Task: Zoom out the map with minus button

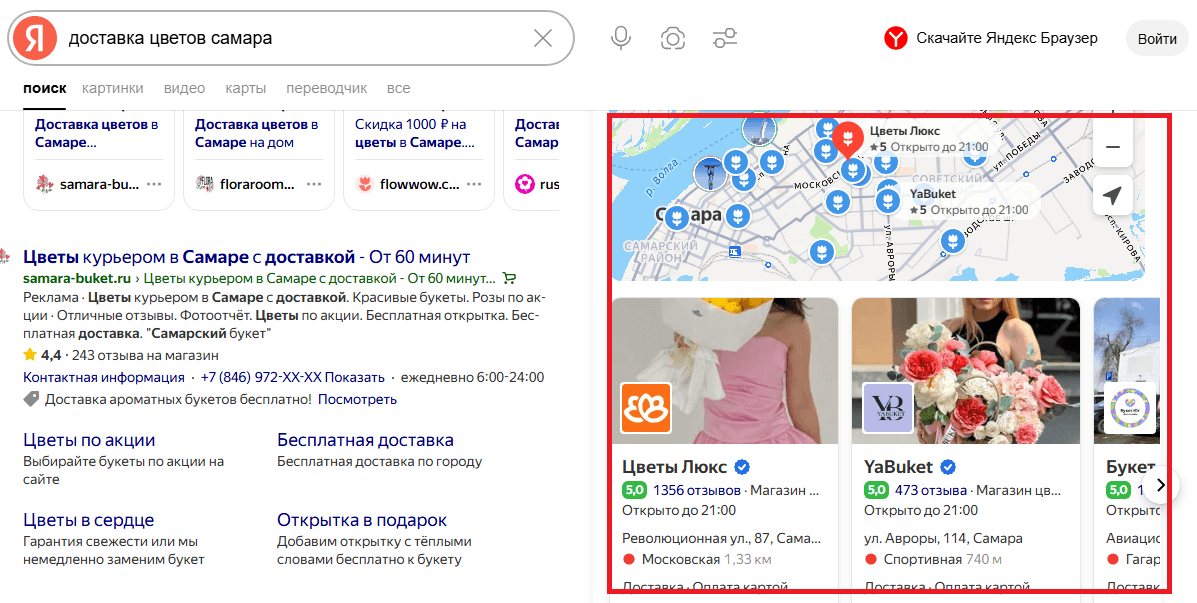Action: tap(1112, 147)
